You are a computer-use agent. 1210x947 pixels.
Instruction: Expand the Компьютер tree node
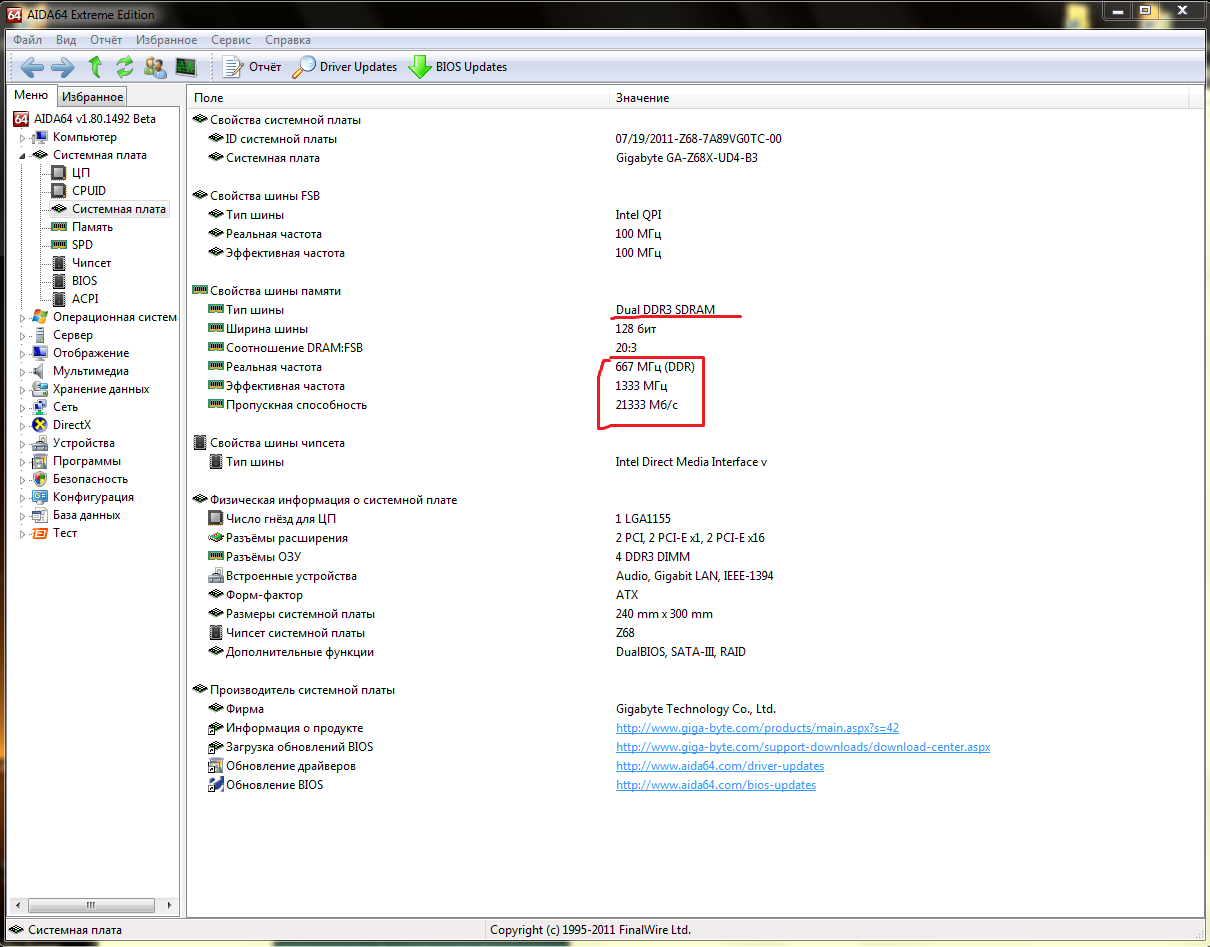tap(22, 137)
